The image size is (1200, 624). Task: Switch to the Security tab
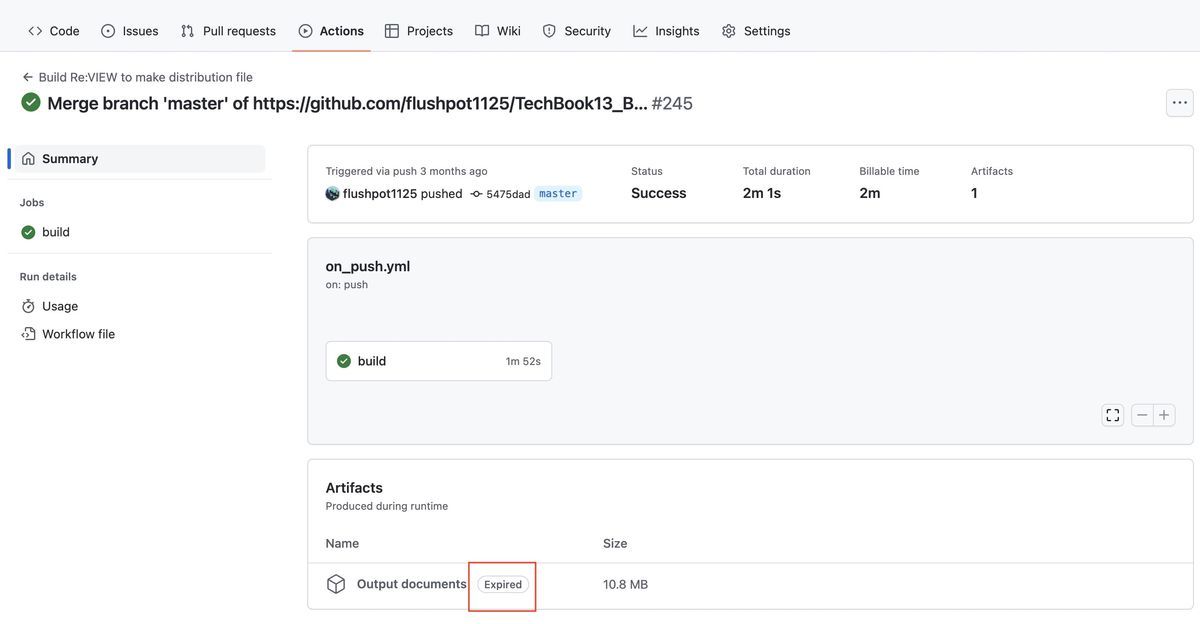click(x=577, y=31)
